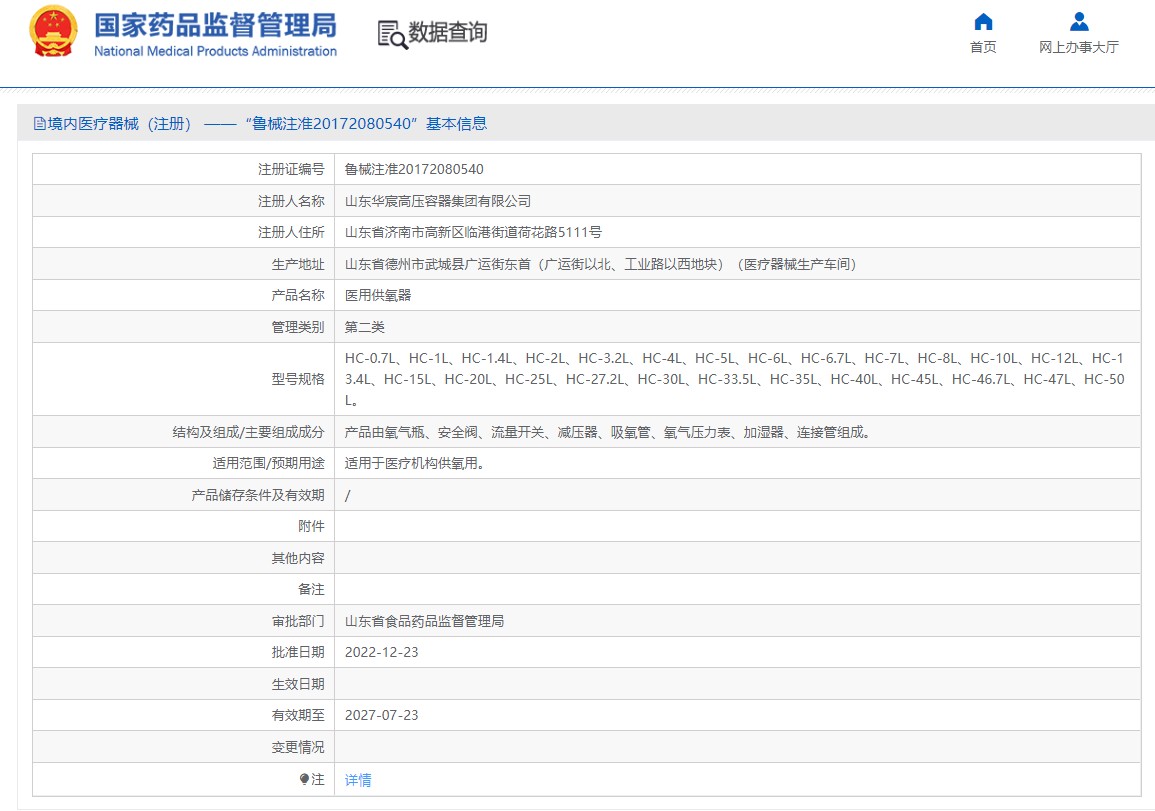This screenshot has width=1155, height=811.
Task: Click the 生效日期 label
Action: click(298, 684)
